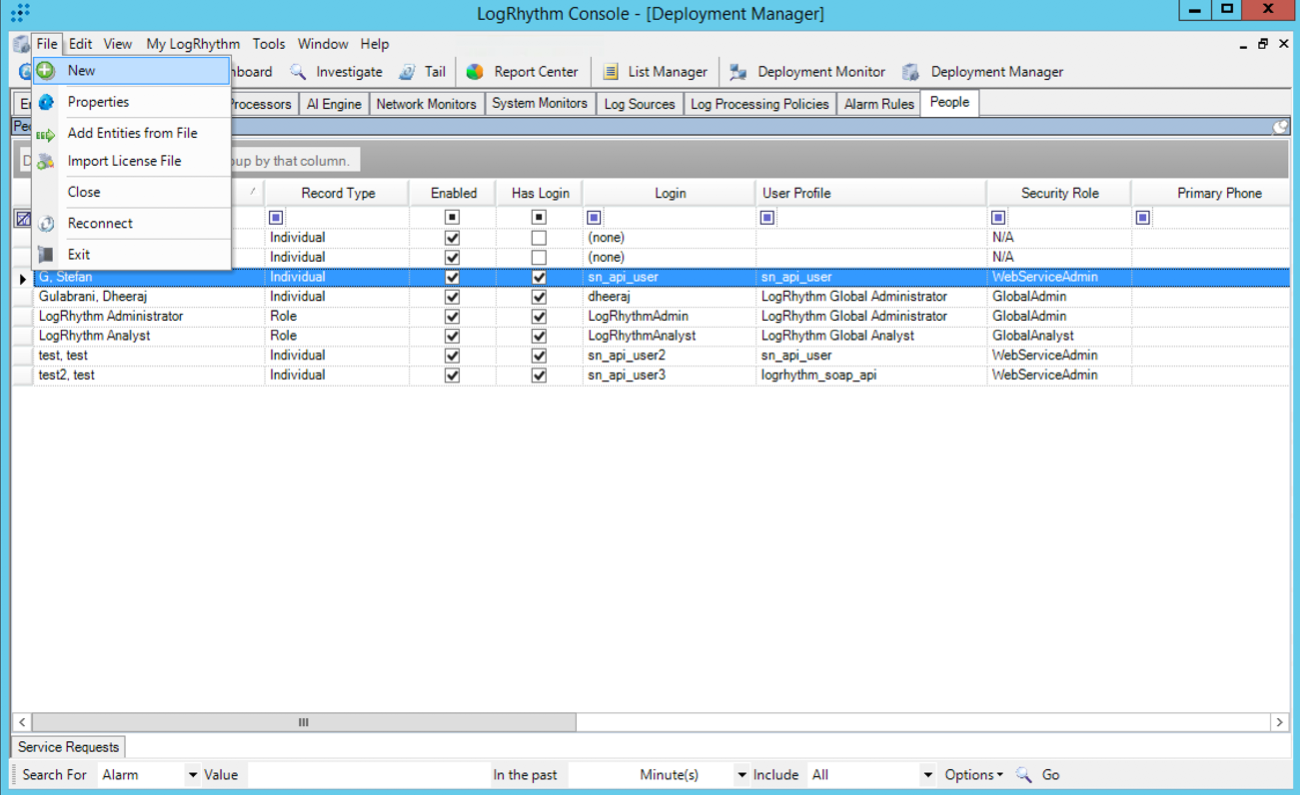The image size is (1300, 795).
Task: Click scrollbar right arrow
Action: tap(1279, 722)
